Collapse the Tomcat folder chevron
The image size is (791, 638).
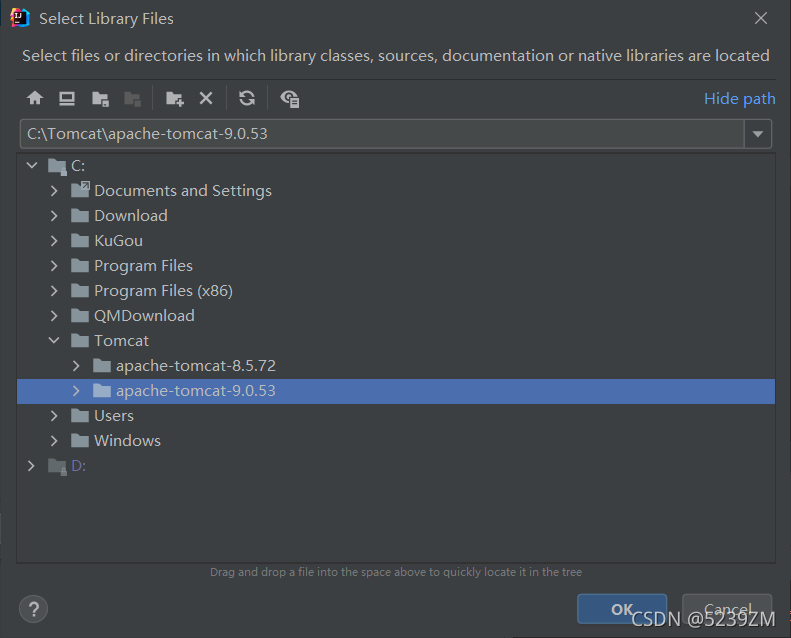coord(54,340)
